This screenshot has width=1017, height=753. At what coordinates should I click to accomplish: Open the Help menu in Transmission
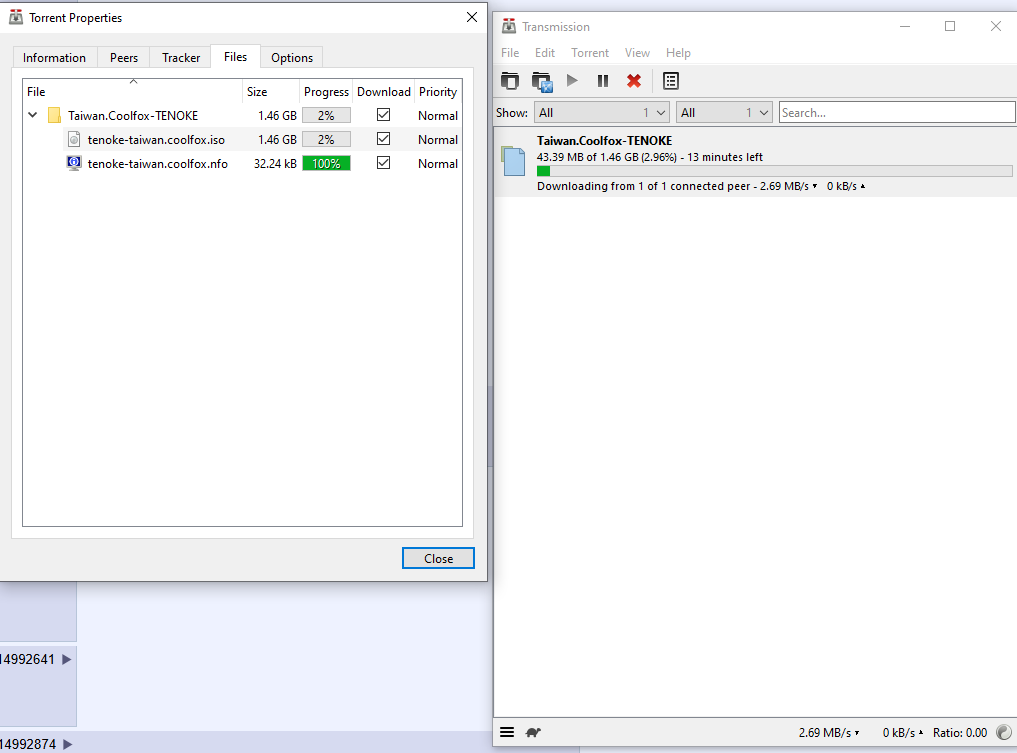click(678, 53)
